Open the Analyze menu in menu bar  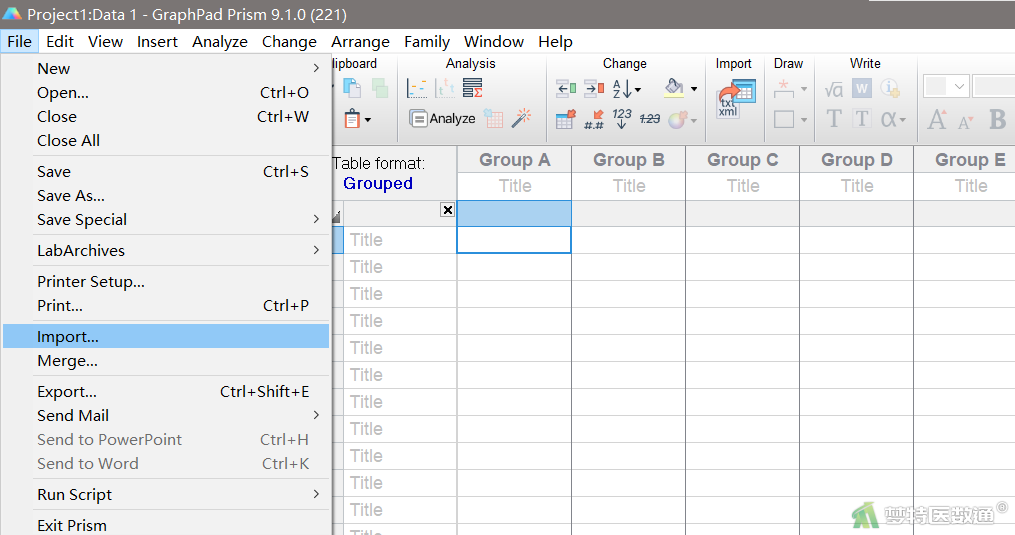pos(219,41)
